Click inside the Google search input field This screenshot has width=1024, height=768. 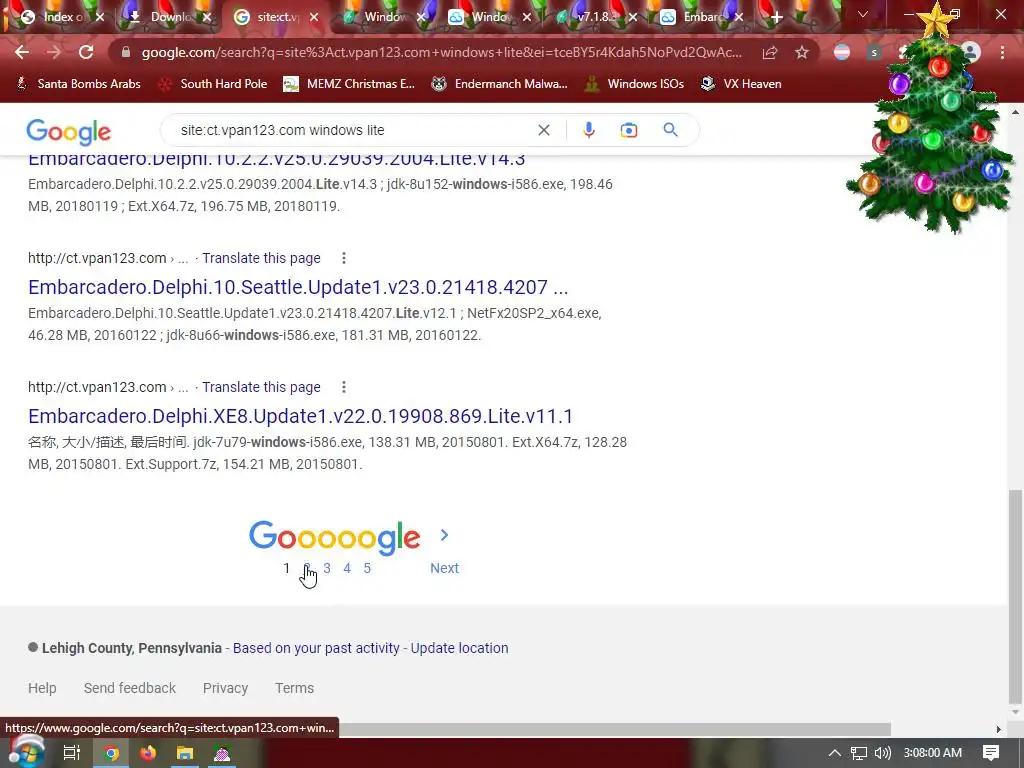(353, 130)
